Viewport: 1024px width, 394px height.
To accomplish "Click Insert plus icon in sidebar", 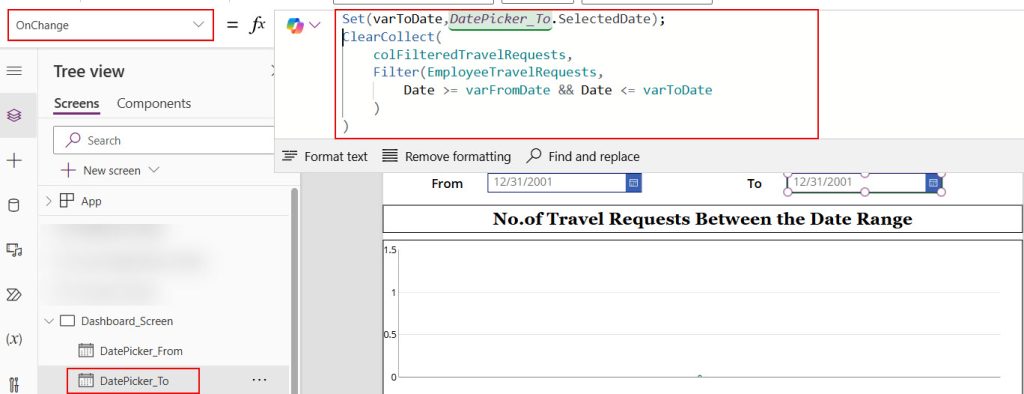I will (x=14, y=161).
